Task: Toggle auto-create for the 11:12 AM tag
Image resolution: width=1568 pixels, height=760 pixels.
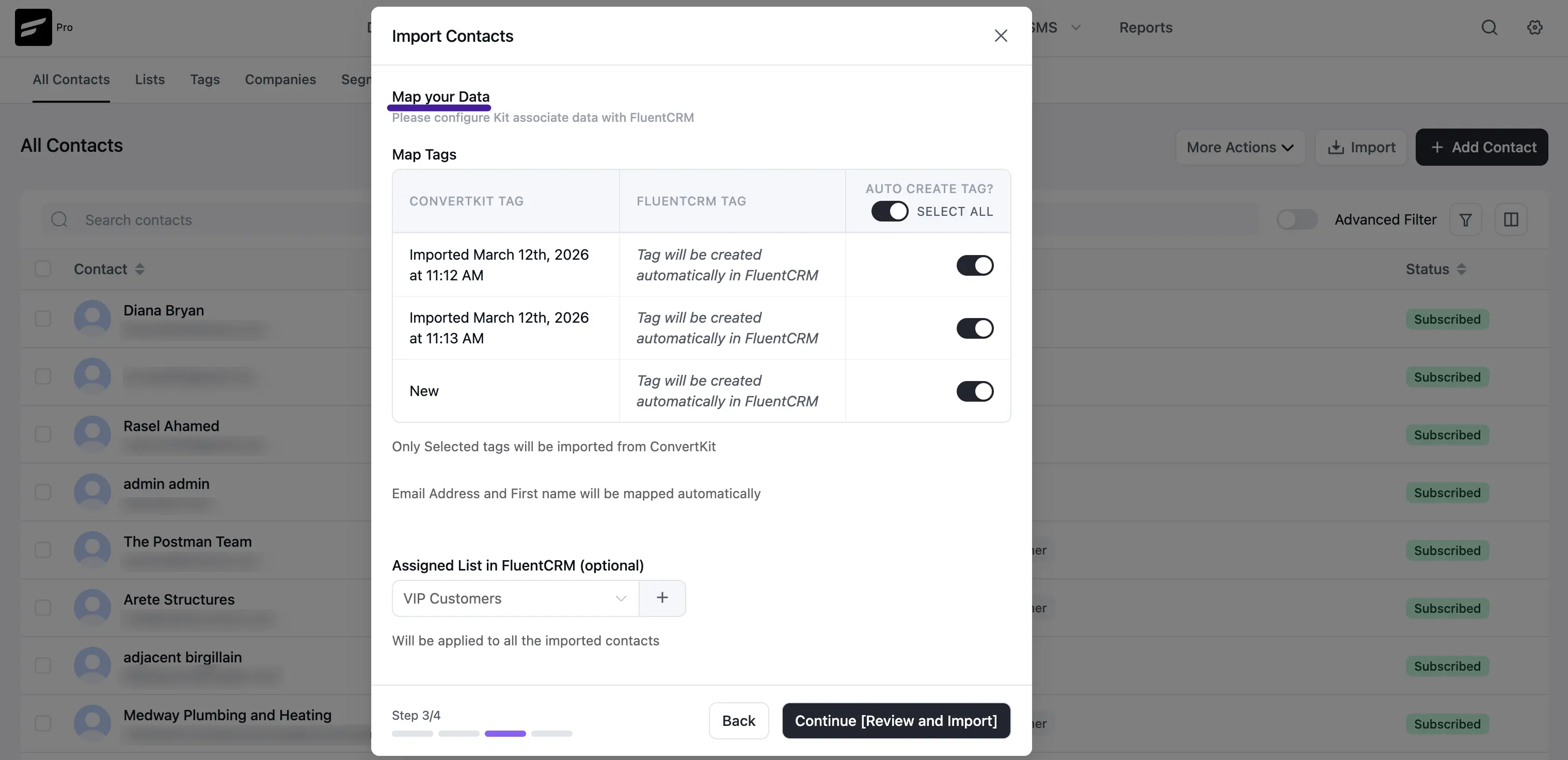Action: tap(975, 265)
